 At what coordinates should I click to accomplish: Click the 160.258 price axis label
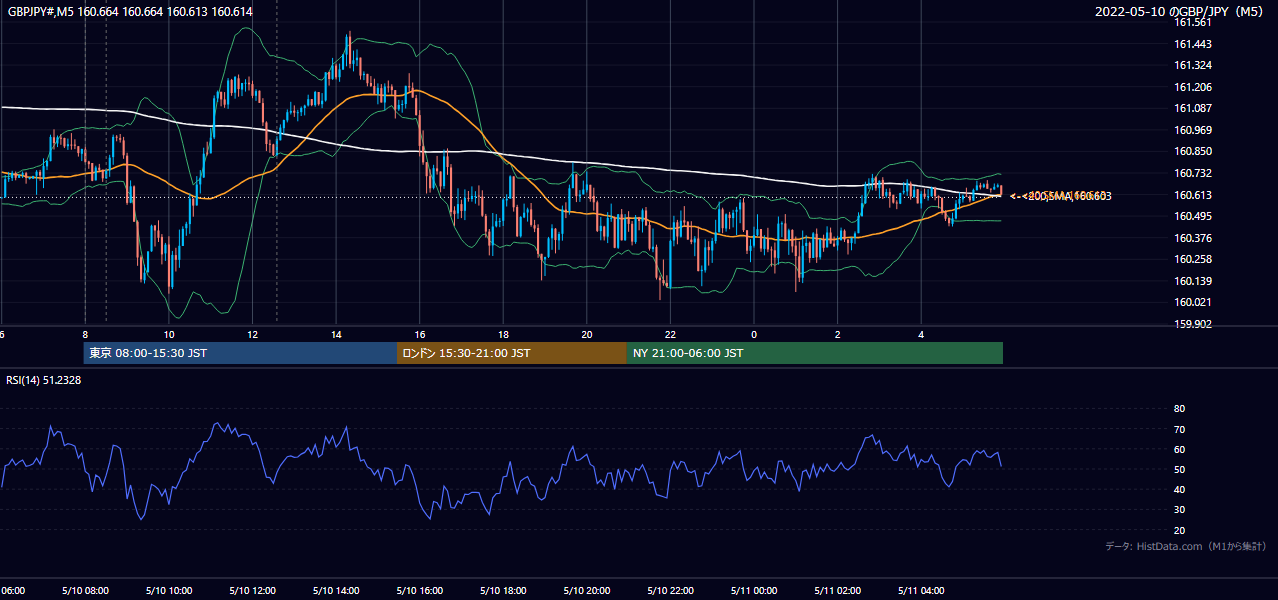[x=1192, y=260]
